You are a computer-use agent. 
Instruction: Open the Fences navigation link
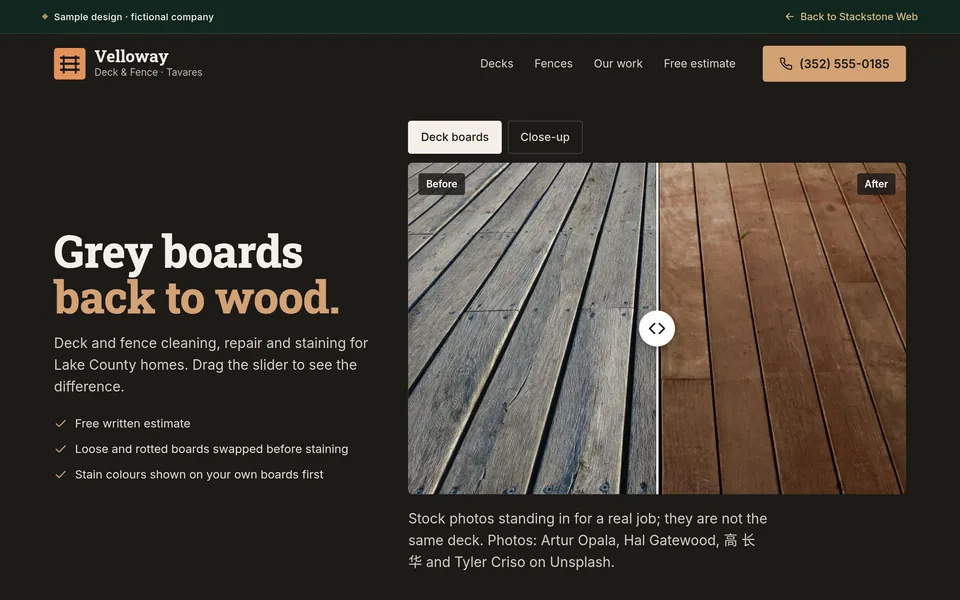click(553, 64)
